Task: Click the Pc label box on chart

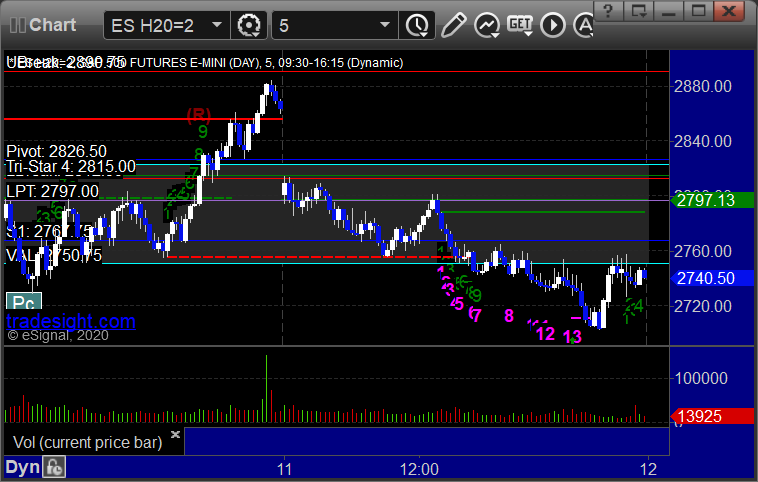Action: [x=24, y=302]
